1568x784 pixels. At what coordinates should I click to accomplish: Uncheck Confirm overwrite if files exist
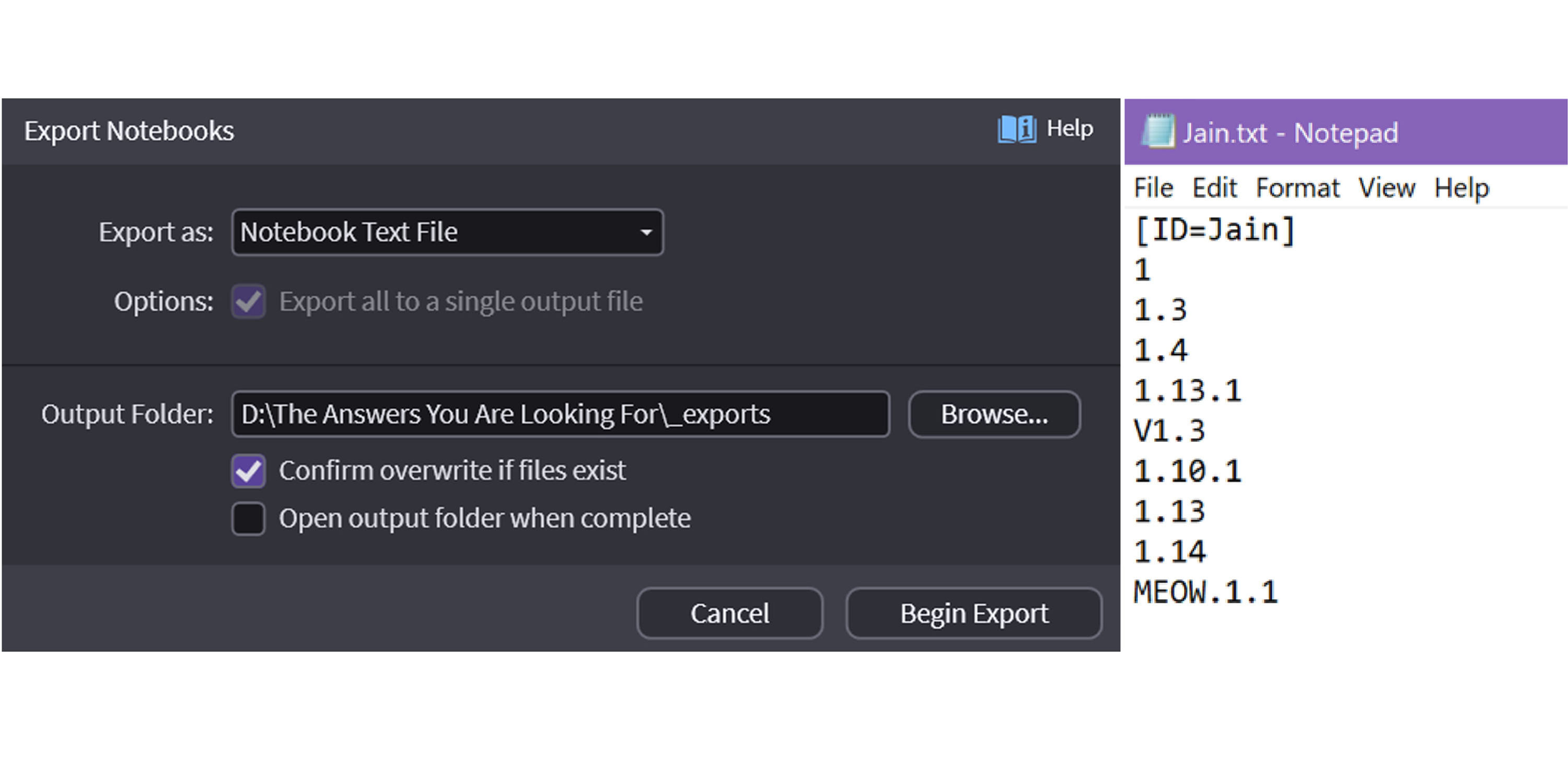(248, 471)
